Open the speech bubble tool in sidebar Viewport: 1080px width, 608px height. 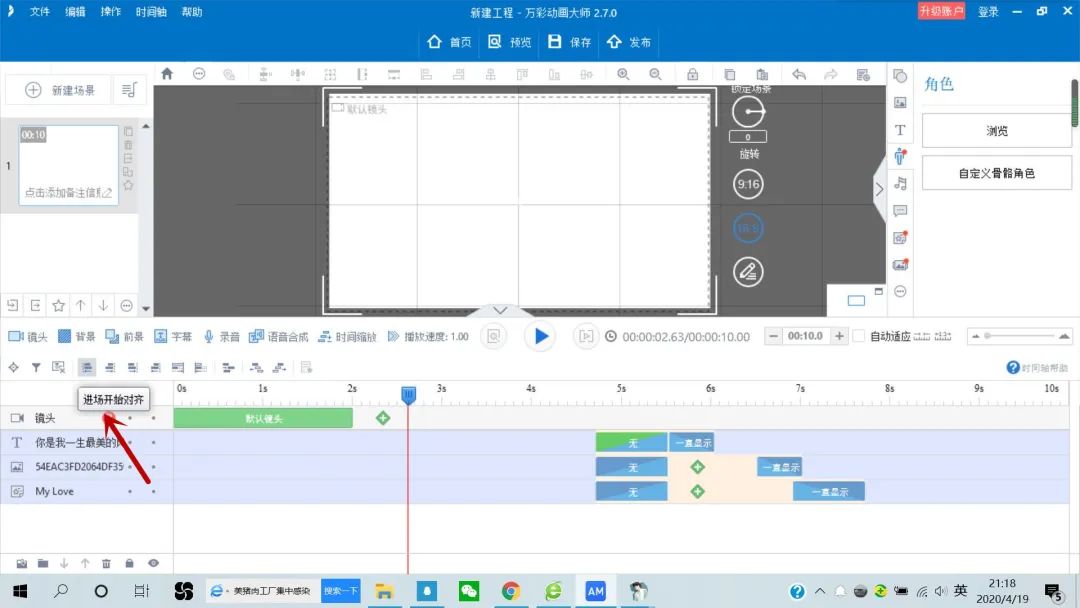pos(900,211)
